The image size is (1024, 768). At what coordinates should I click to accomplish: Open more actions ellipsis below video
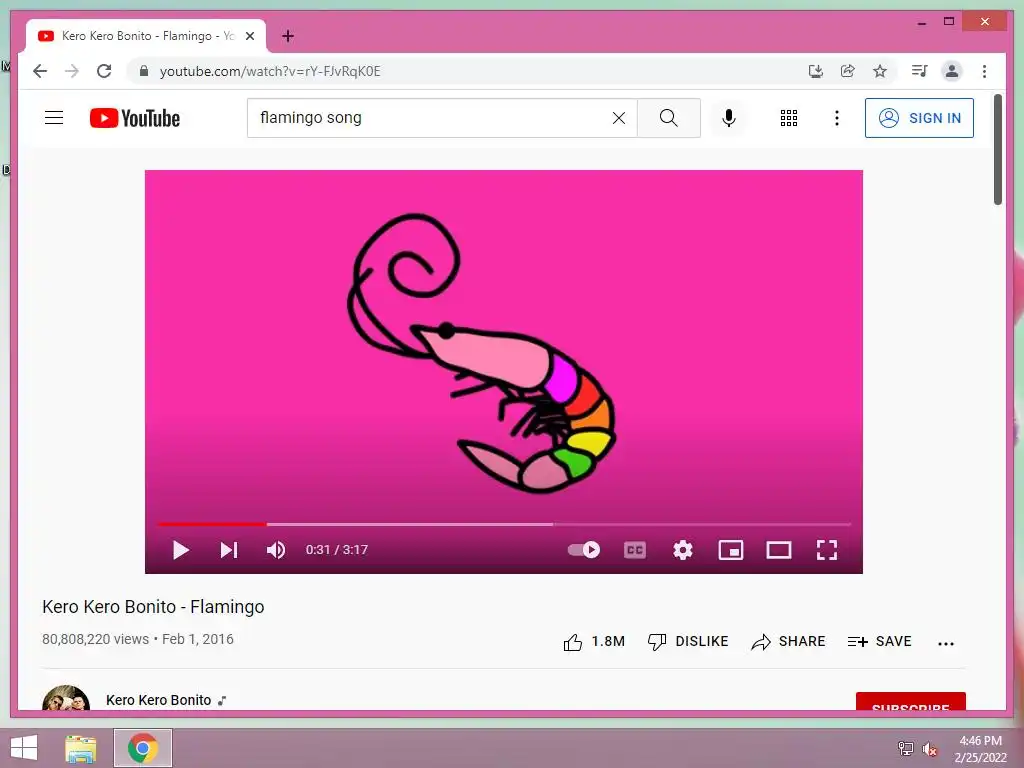tap(946, 643)
